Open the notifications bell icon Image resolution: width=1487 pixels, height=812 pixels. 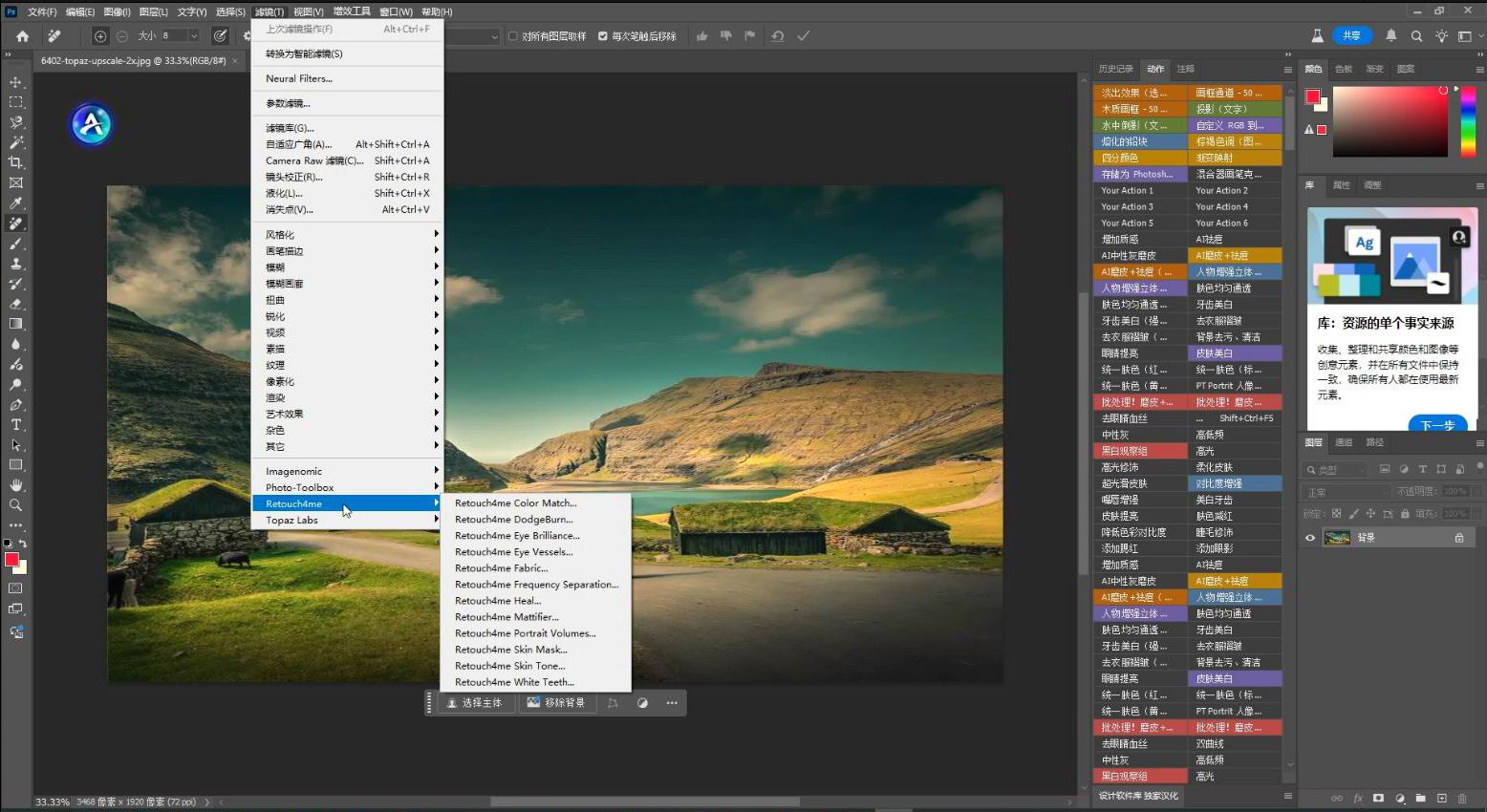coord(1391,36)
